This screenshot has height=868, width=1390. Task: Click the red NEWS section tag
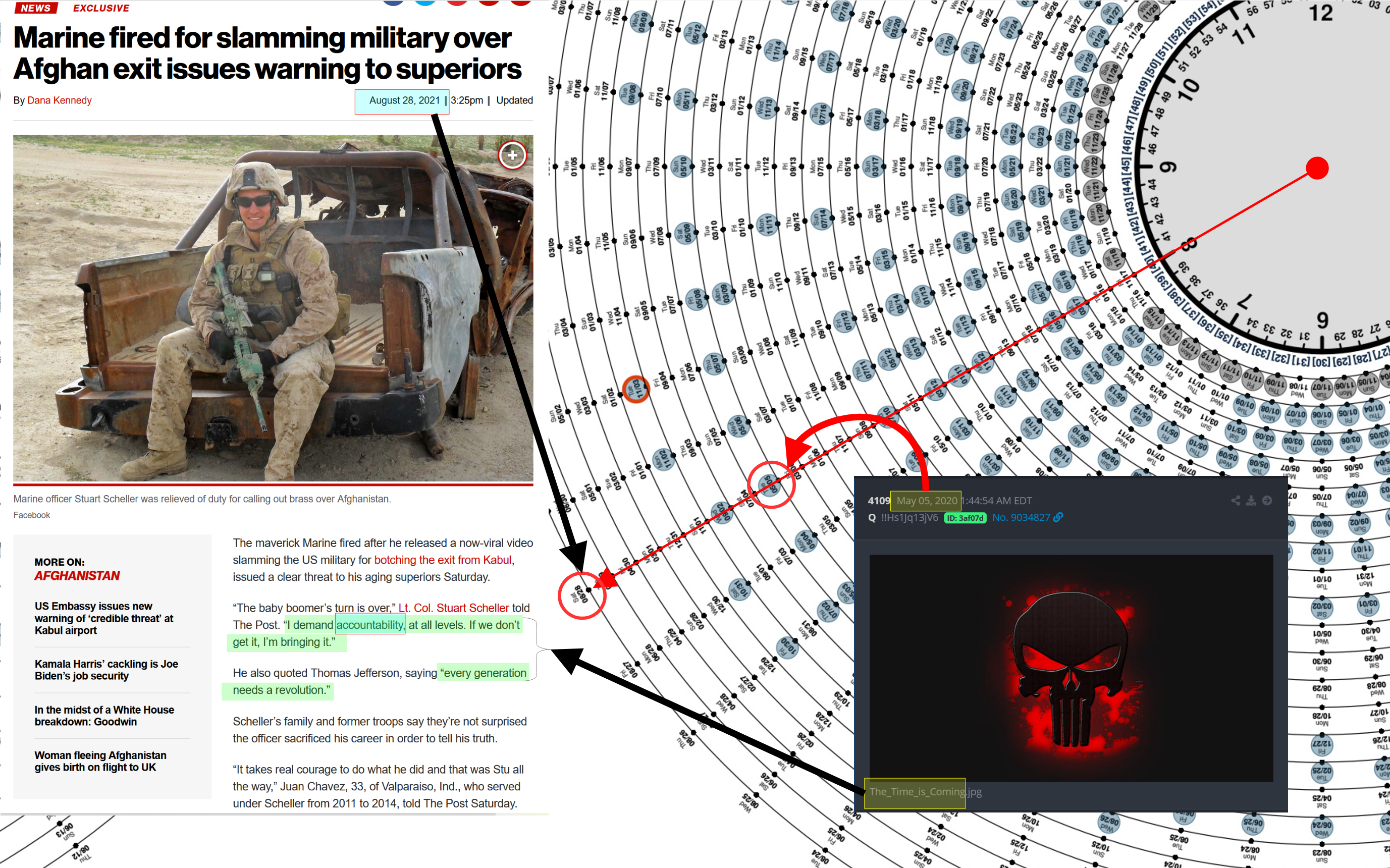click(x=36, y=8)
